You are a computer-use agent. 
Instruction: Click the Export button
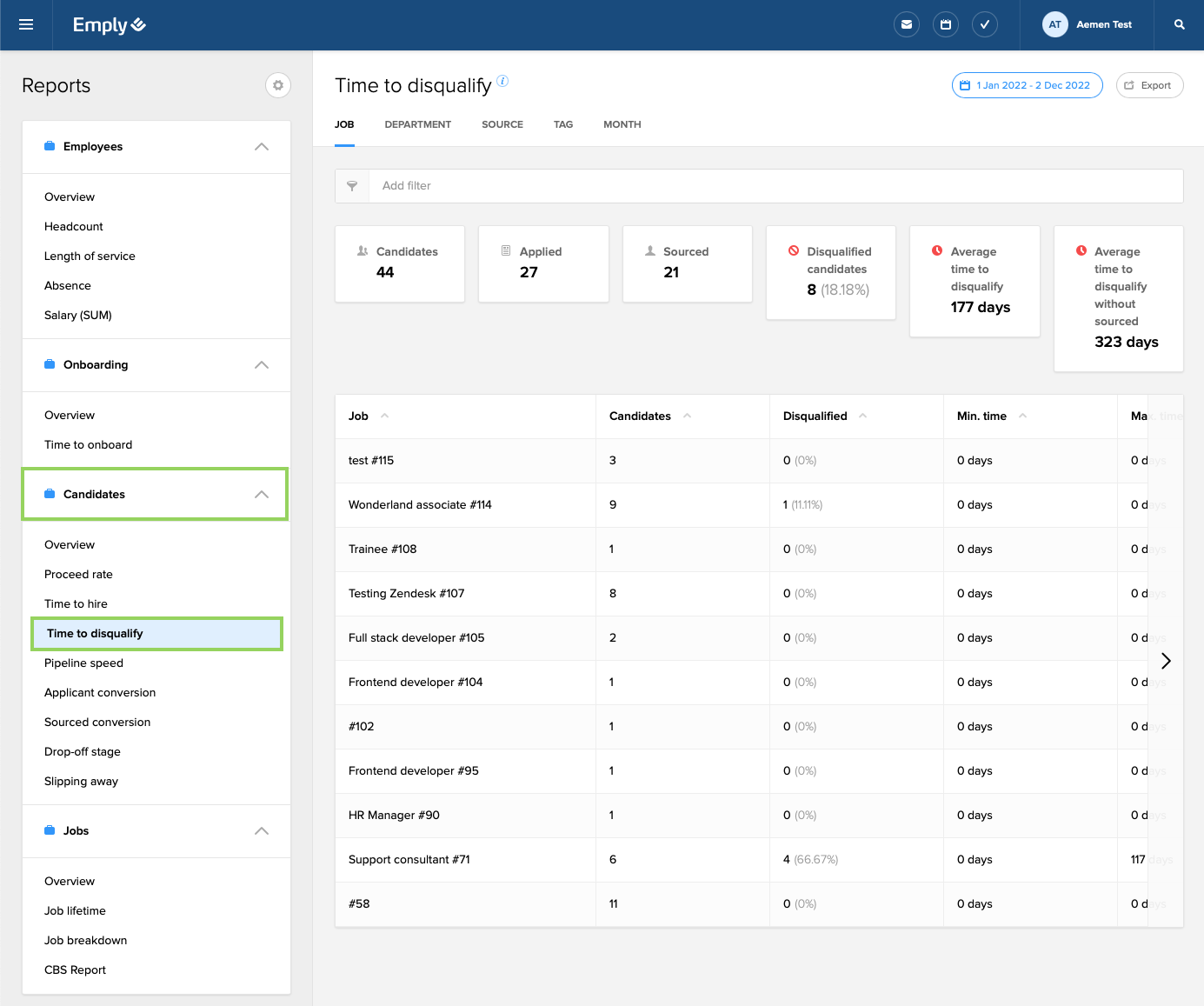pos(1148,85)
